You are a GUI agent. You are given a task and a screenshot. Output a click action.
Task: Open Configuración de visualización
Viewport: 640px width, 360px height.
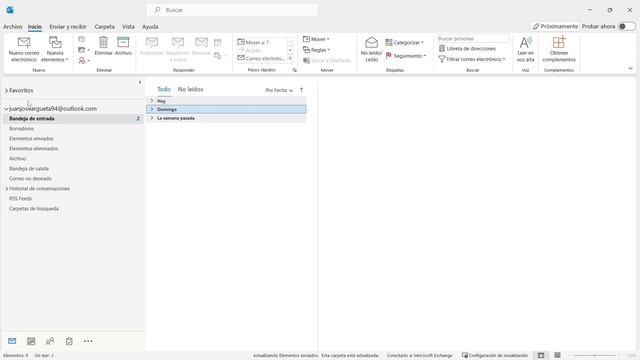495,356
